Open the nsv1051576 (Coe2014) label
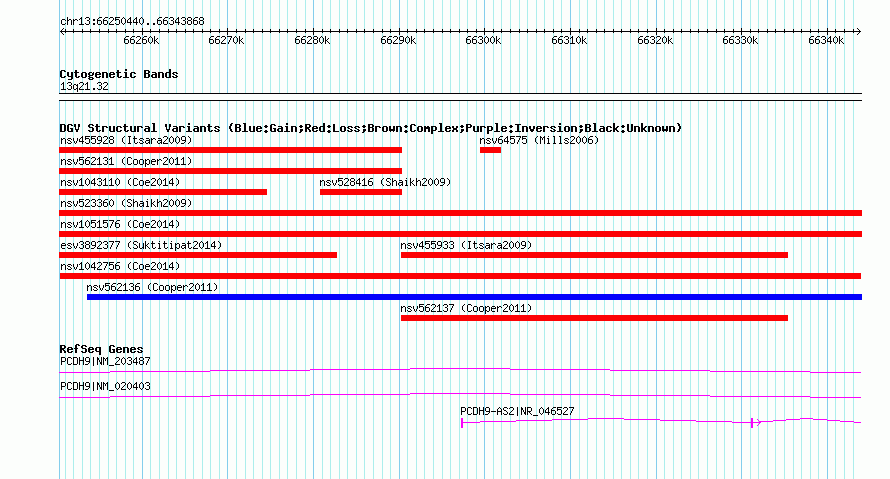890x479 pixels. pyautogui.click(x=120, y=224)
